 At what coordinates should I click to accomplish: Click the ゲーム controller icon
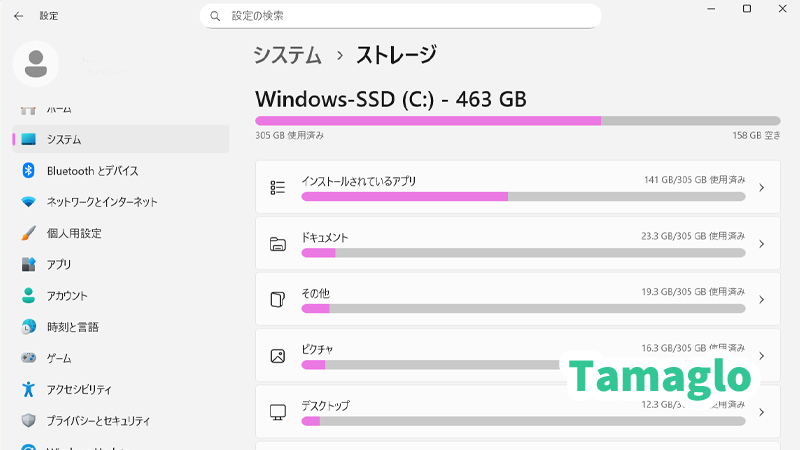[28, 358]
